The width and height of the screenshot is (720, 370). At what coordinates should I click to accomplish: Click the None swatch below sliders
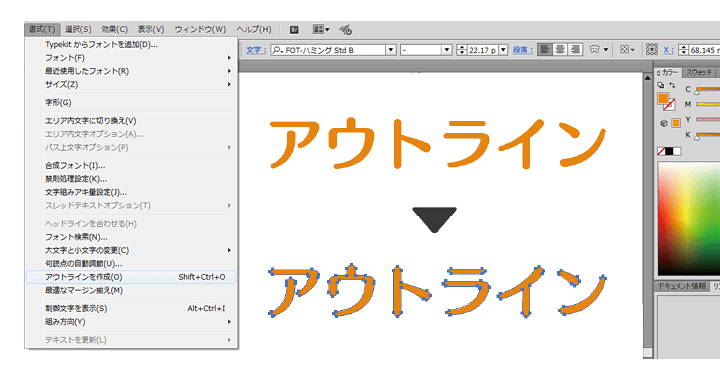point(661,151)
